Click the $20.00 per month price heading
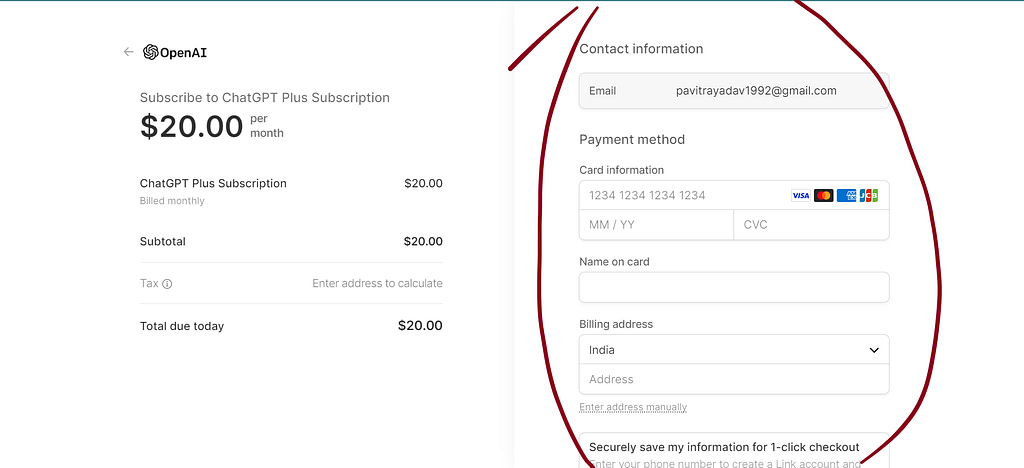The image size is (1024, 468). [x=212, y=126]
